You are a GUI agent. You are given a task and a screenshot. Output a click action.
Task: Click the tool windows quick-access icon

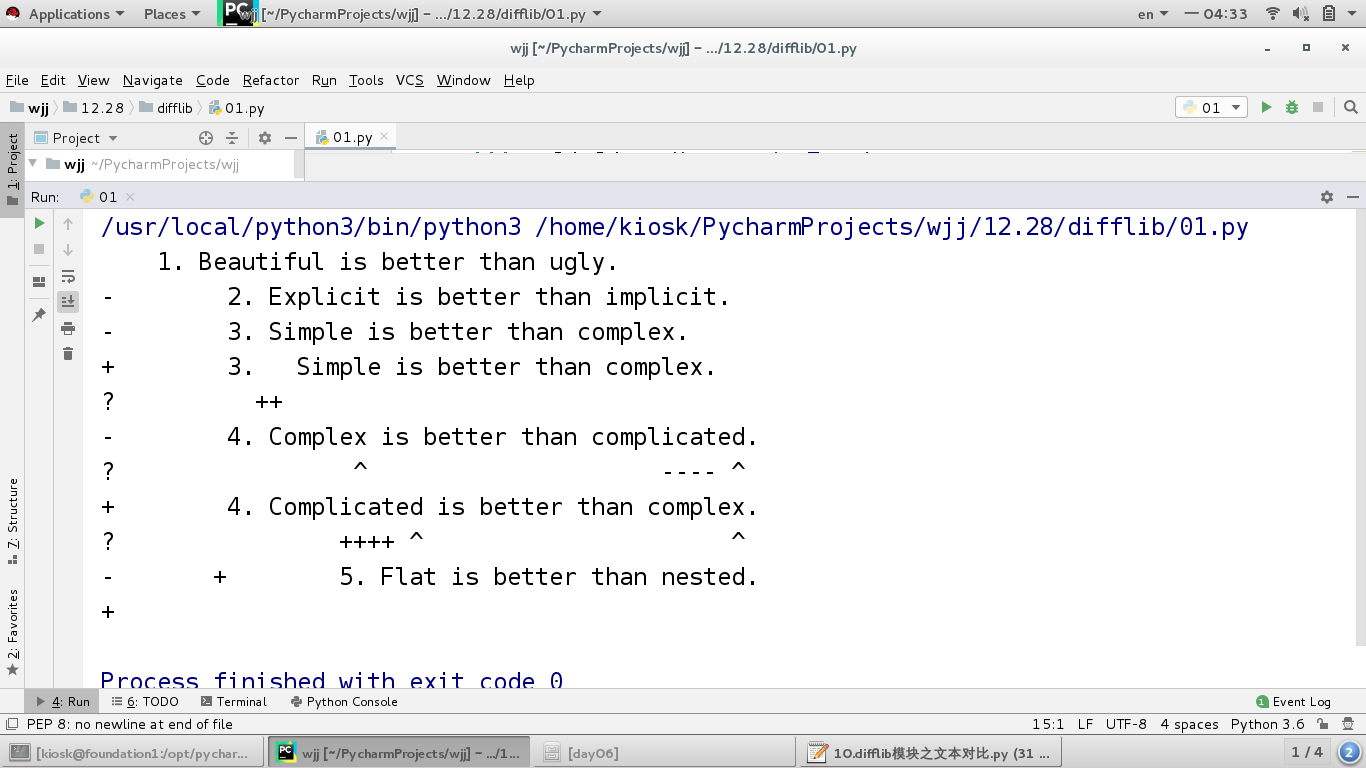point(11,724)
